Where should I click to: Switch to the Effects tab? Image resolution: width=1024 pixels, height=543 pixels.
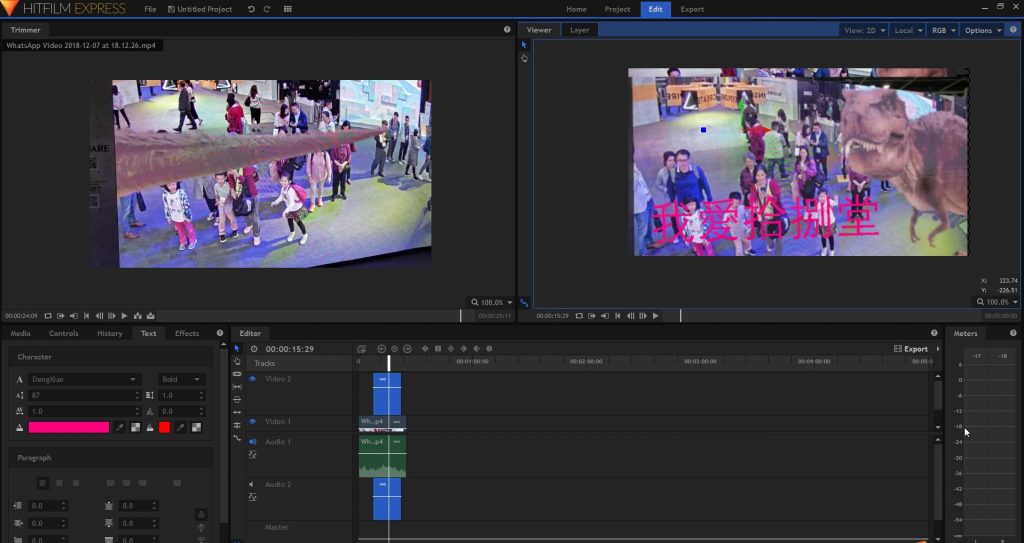187,333
